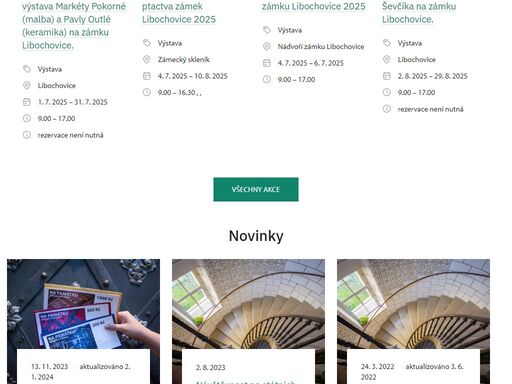Screen dimensions: 512x384
Task: Click clock icon in the Ševčíka card
Action: pos(387,92)
